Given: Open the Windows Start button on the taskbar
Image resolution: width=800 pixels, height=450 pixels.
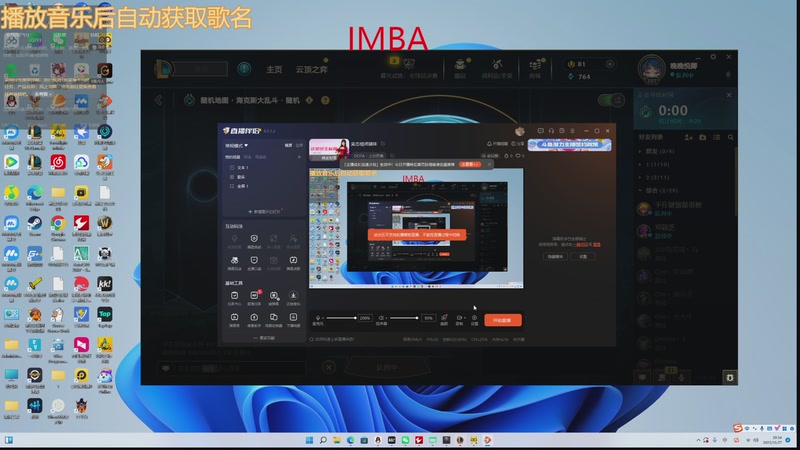Looking at the screenshot, I should tap(309, 440).
